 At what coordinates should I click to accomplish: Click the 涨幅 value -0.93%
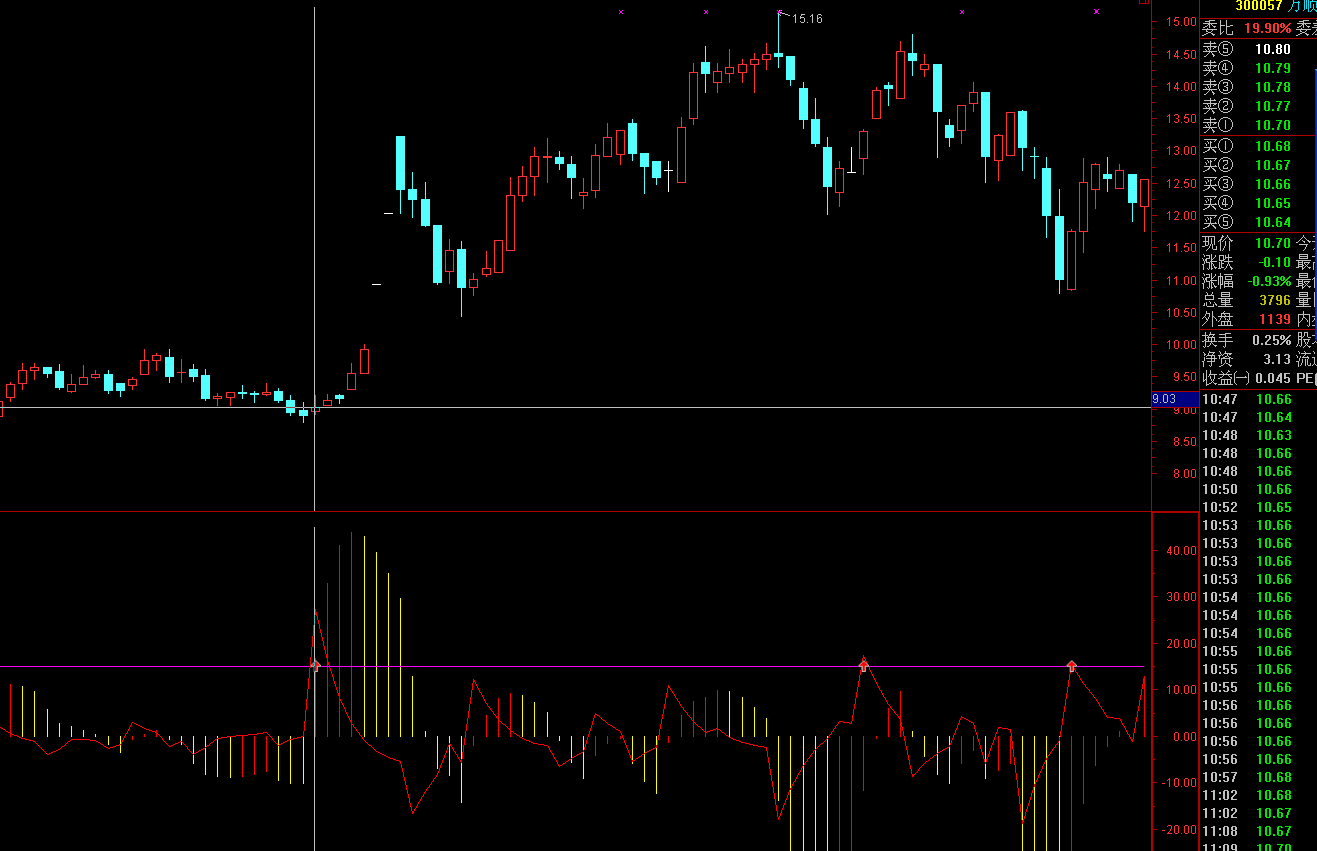coord(1269,281)
